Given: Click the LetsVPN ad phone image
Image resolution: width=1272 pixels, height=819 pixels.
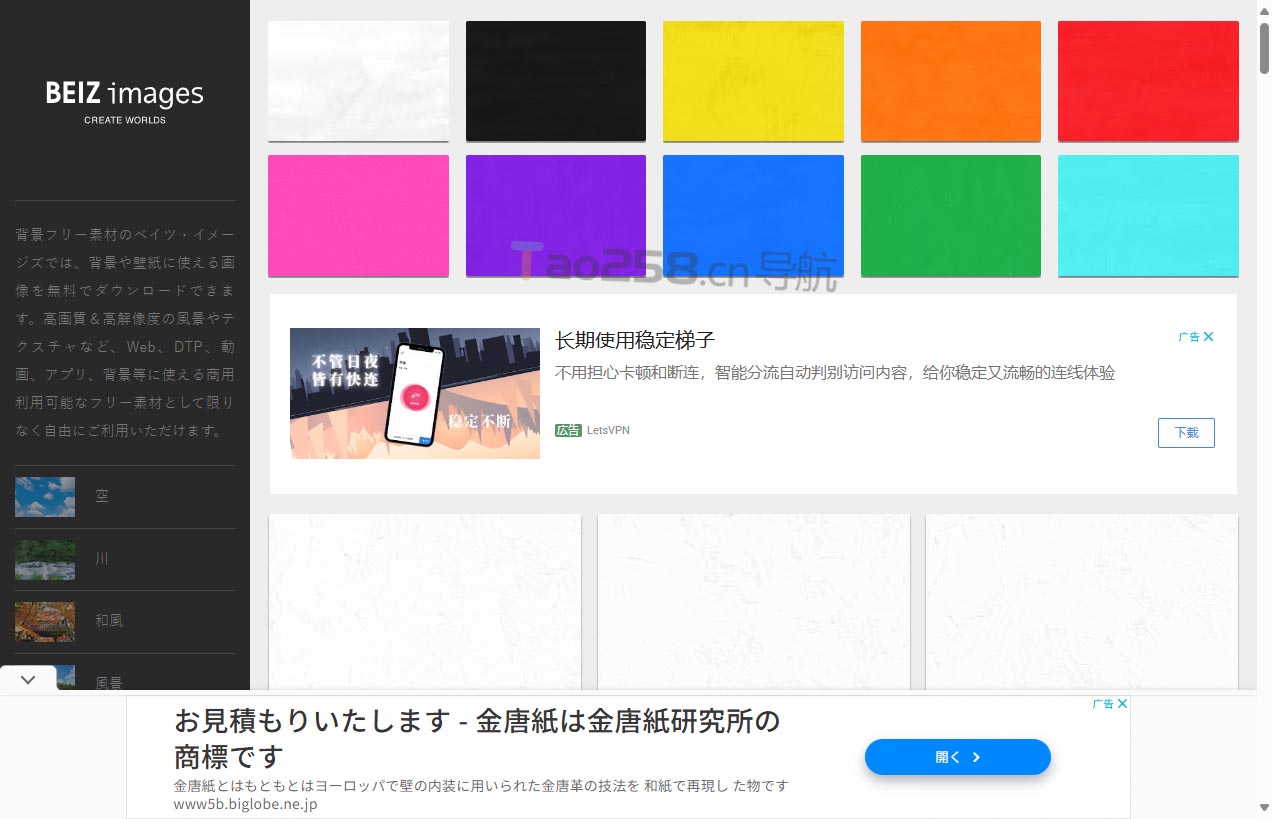Looking at the screenshot, I should (415, 393).
